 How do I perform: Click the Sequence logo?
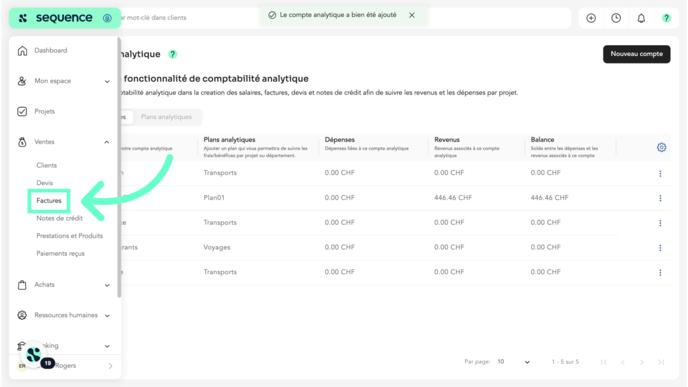[56, 18]
